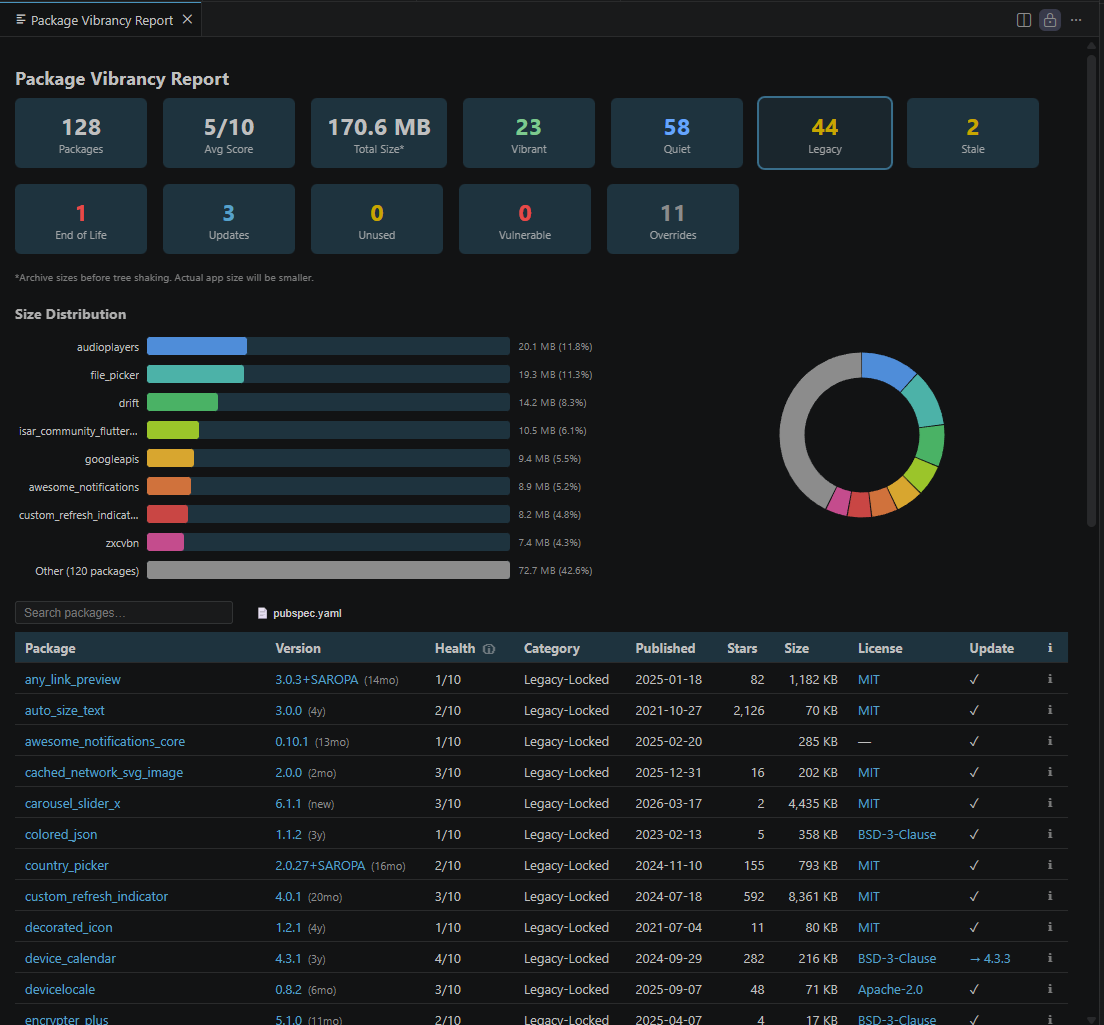The height and width of the screenshot is (1025, 1104).
Task: Close the Package Vibrancy Report tab
Action: (x=187, y=20)
